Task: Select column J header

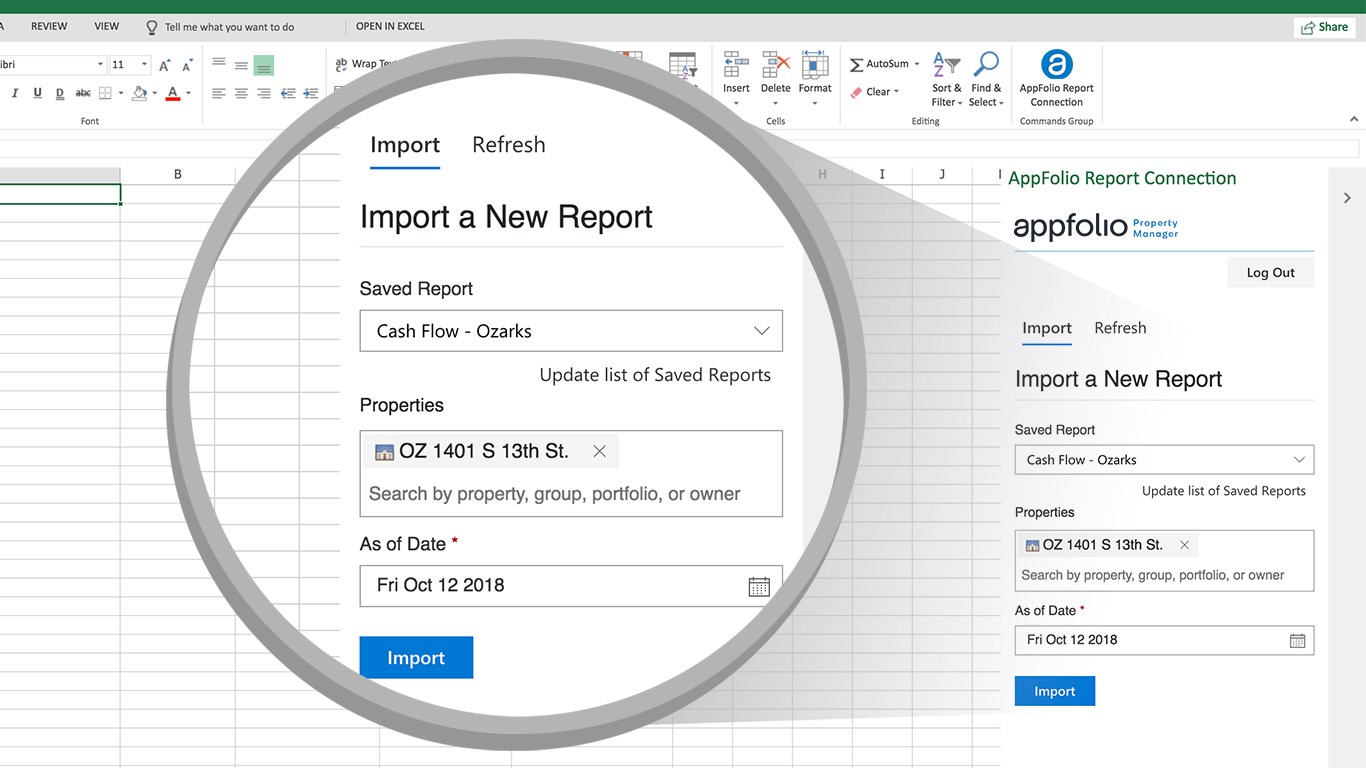Action: click(x=942, y=174)
